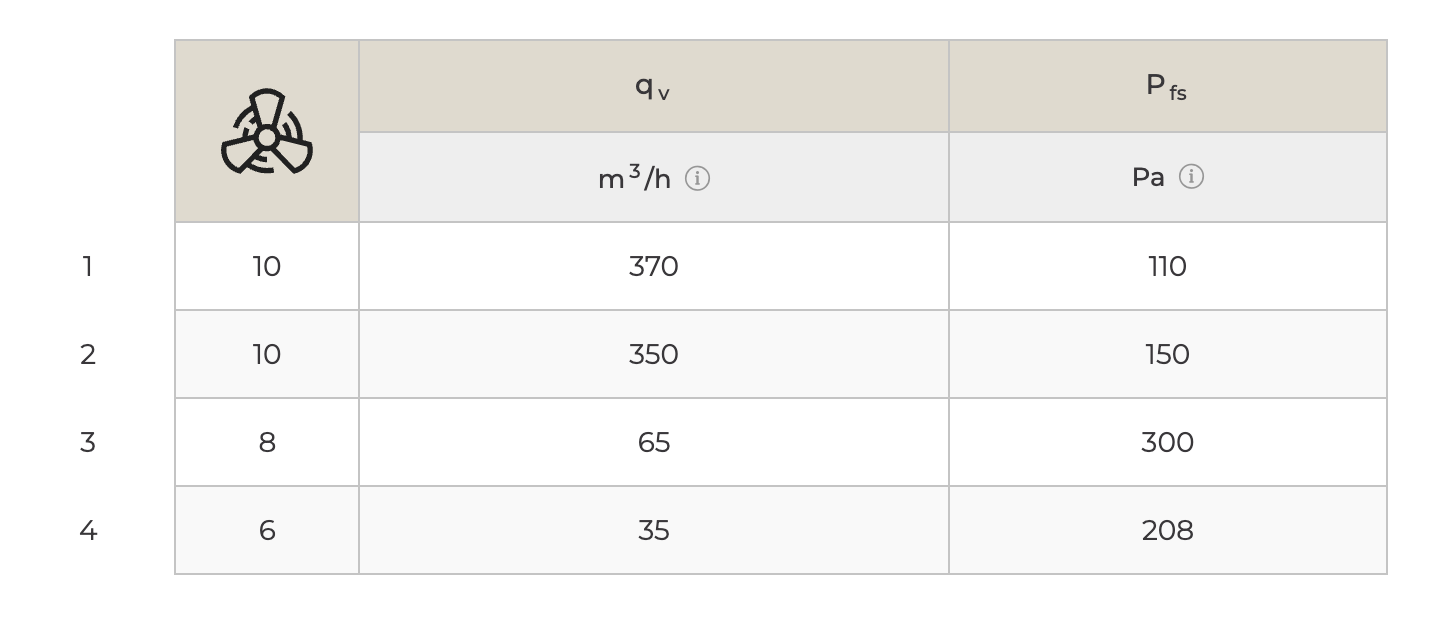Image resolution: width=1452 pixels, height=626 pixels.
Task: Select row number 3
Action: (x=88, y=443)
